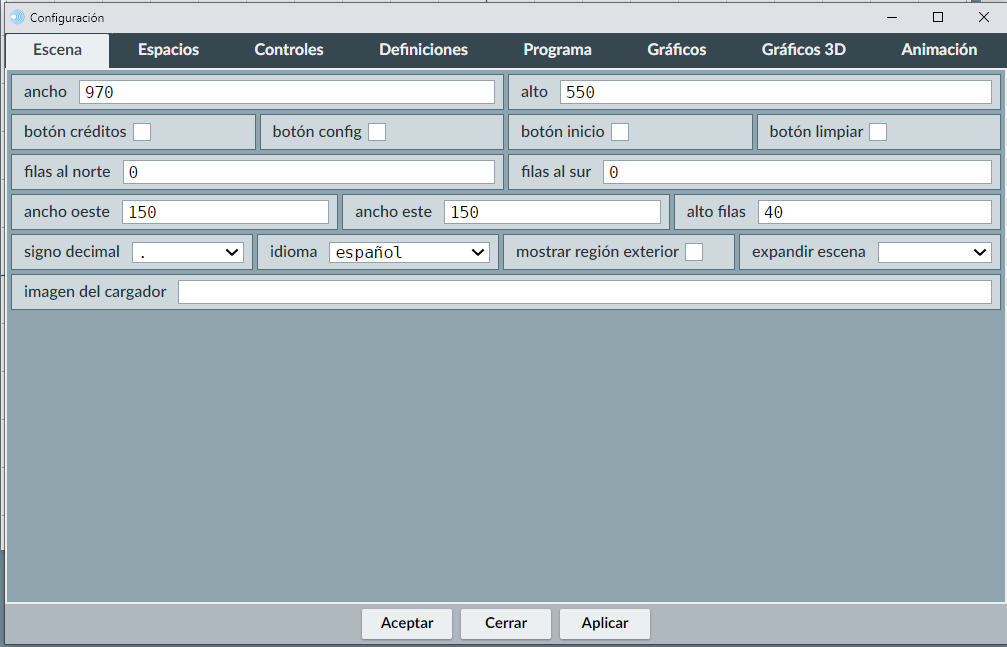
Task: Toggle mostrar región exterior checkbox
Action: 694,252
